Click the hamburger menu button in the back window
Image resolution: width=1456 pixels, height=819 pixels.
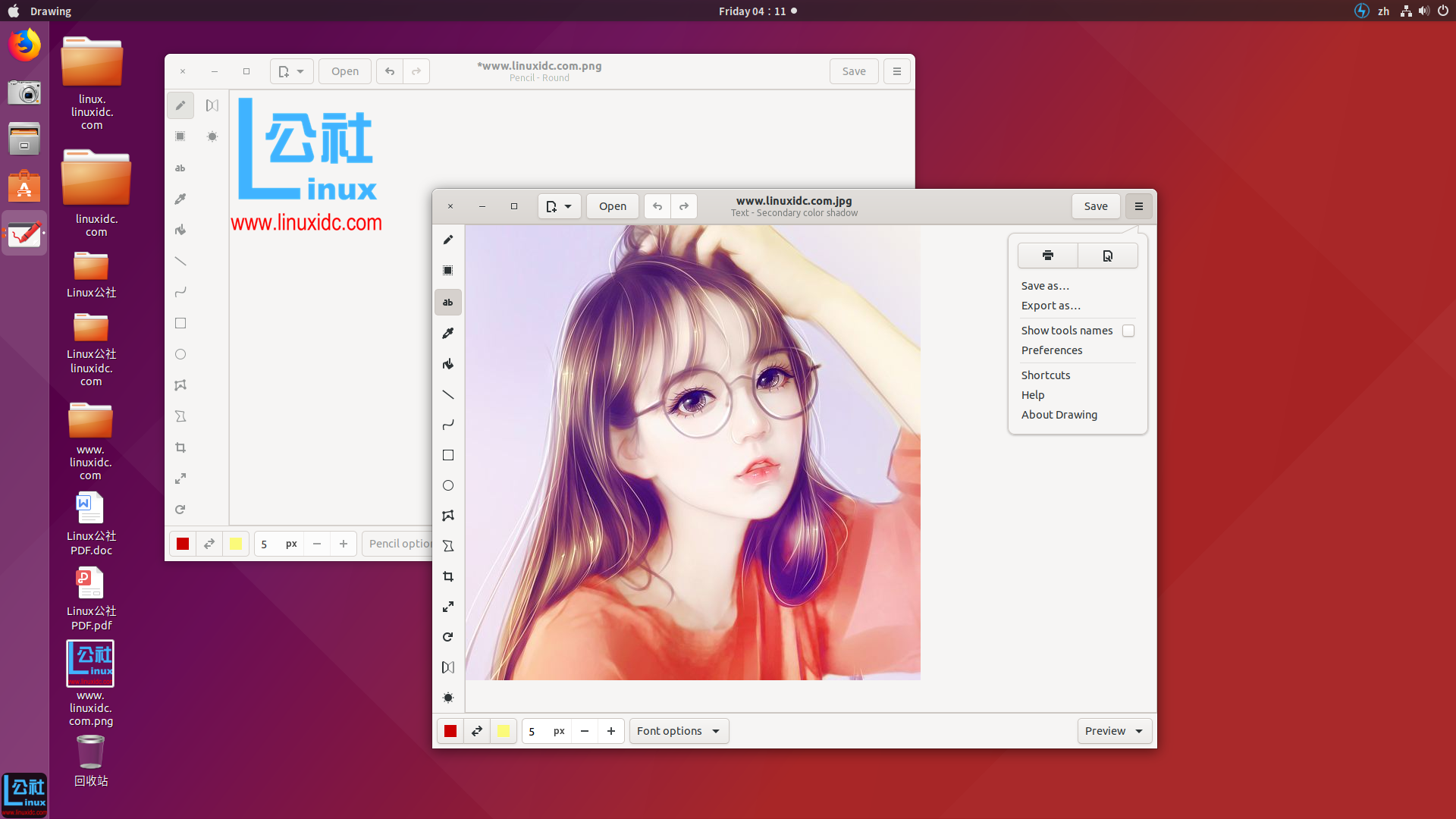pos(897,71)
